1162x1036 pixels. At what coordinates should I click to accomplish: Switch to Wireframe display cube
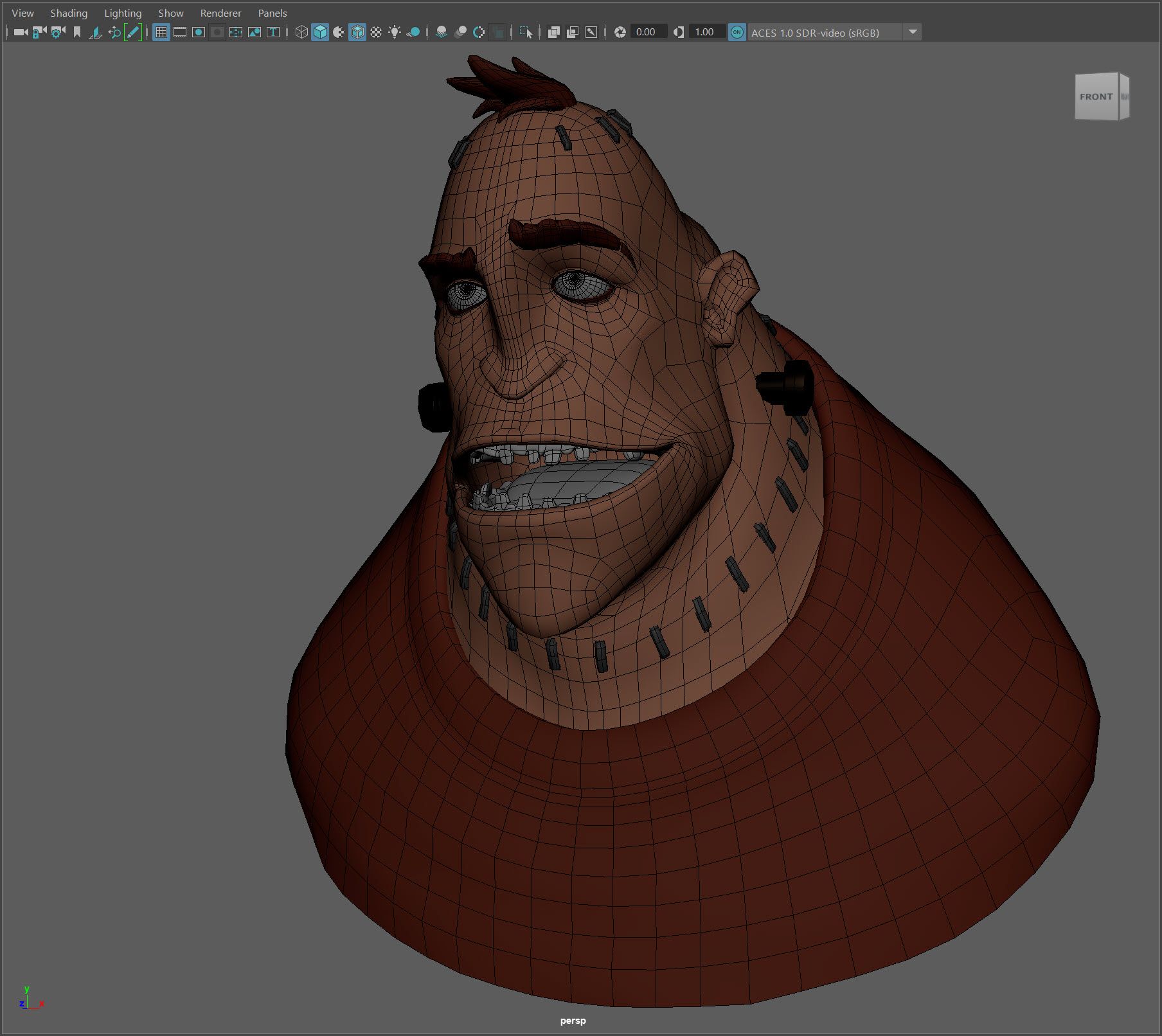click(301, 32)
